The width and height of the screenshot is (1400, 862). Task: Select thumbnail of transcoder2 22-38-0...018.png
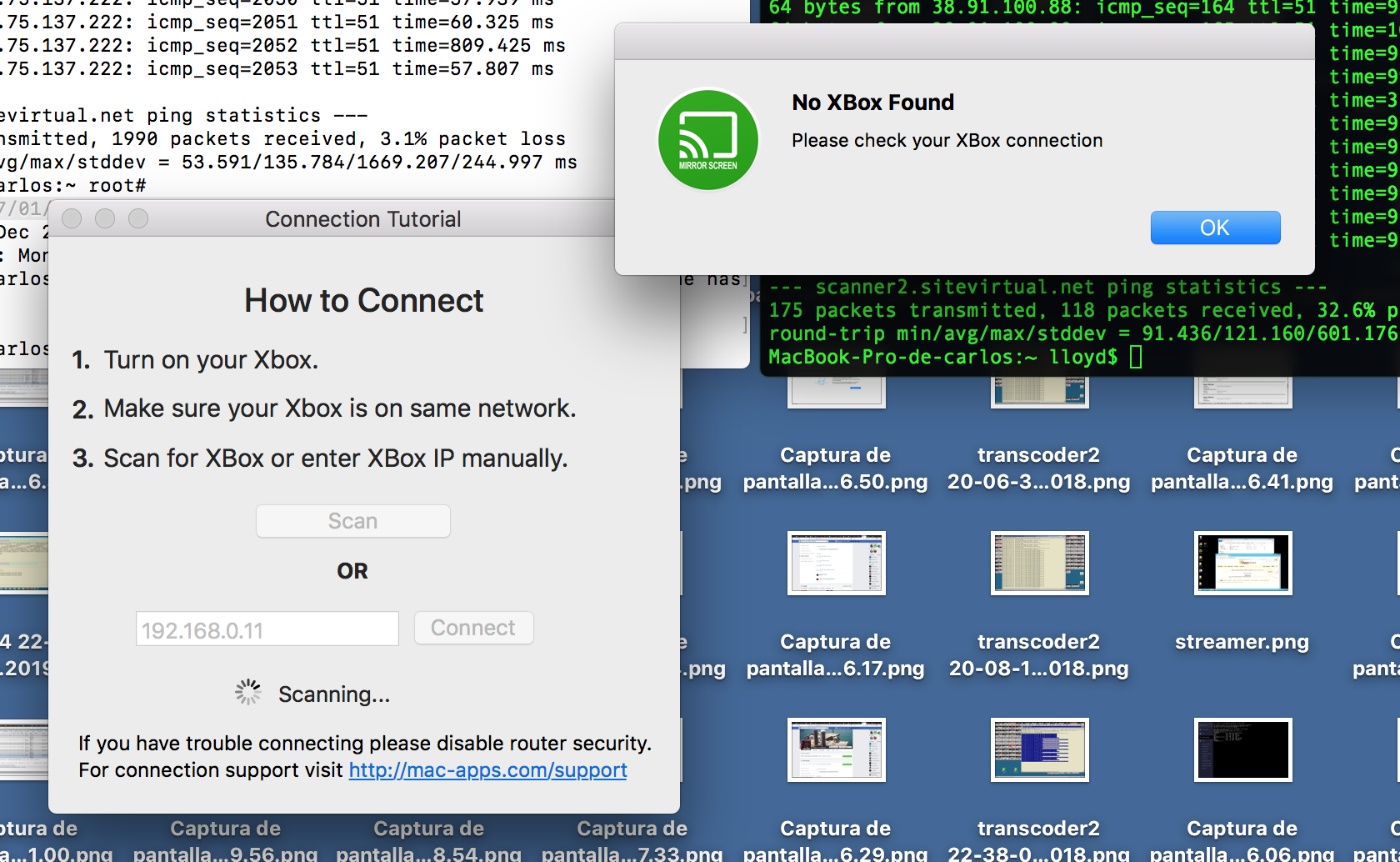(x=1039, y=749)
